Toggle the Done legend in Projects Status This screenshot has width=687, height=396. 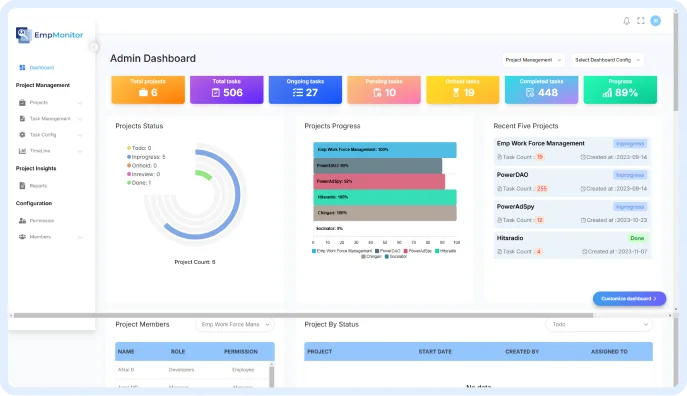pos(139,183)
